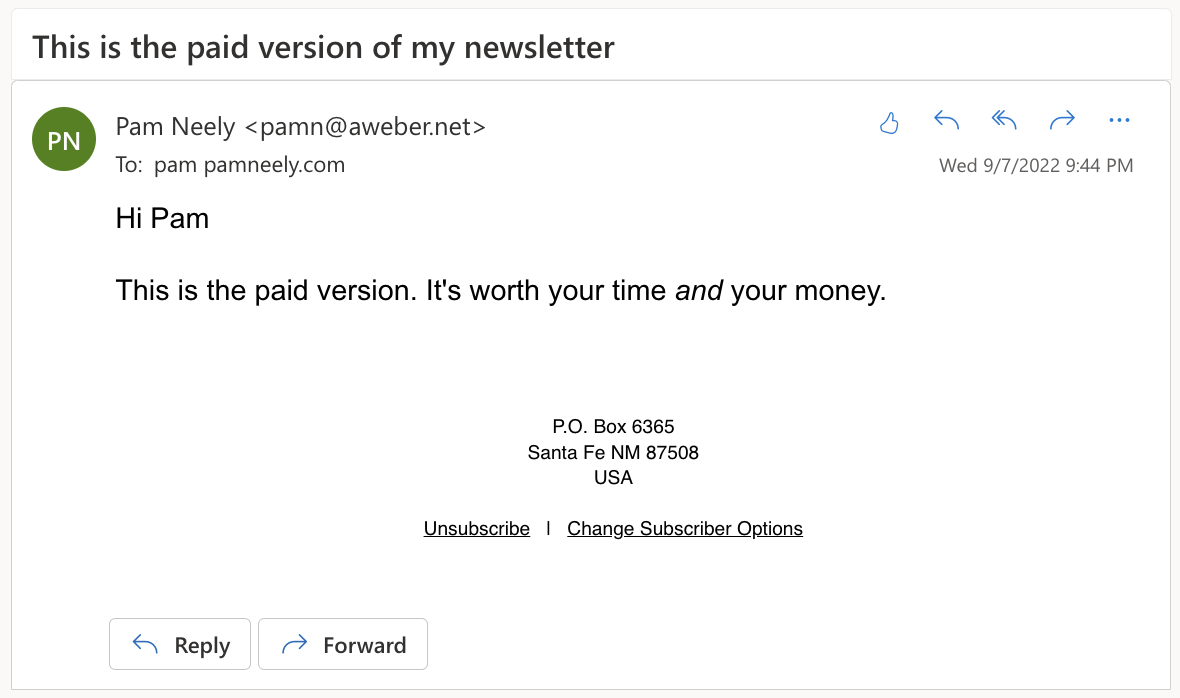The height and width of the screenshot is (698, 1180).
Task: Click the message timestamp Wed 9/7/2022
Action: 1035,165
